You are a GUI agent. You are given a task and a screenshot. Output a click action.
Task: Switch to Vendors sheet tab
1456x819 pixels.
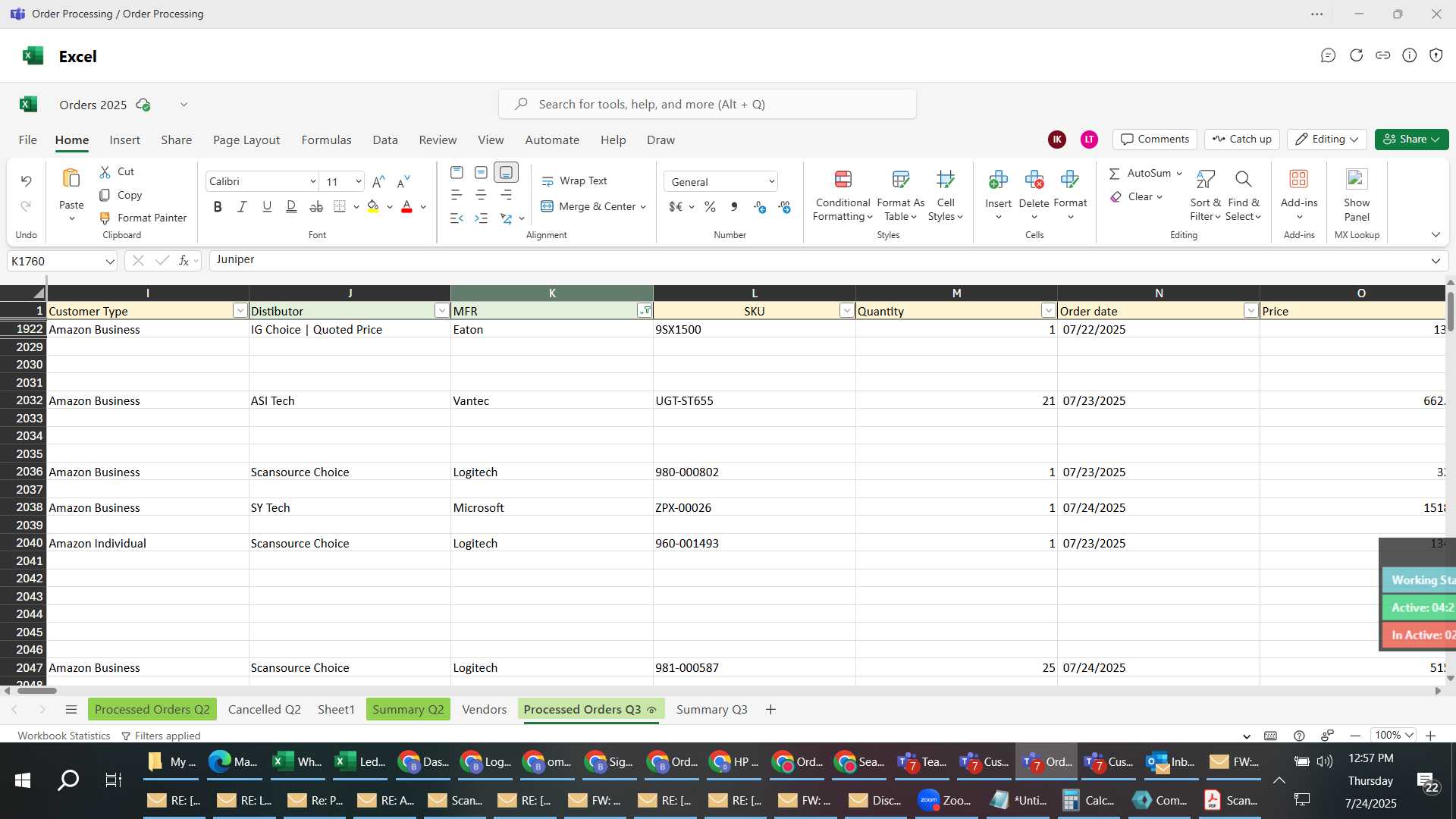pyautogui.click(x=484, y=709)
